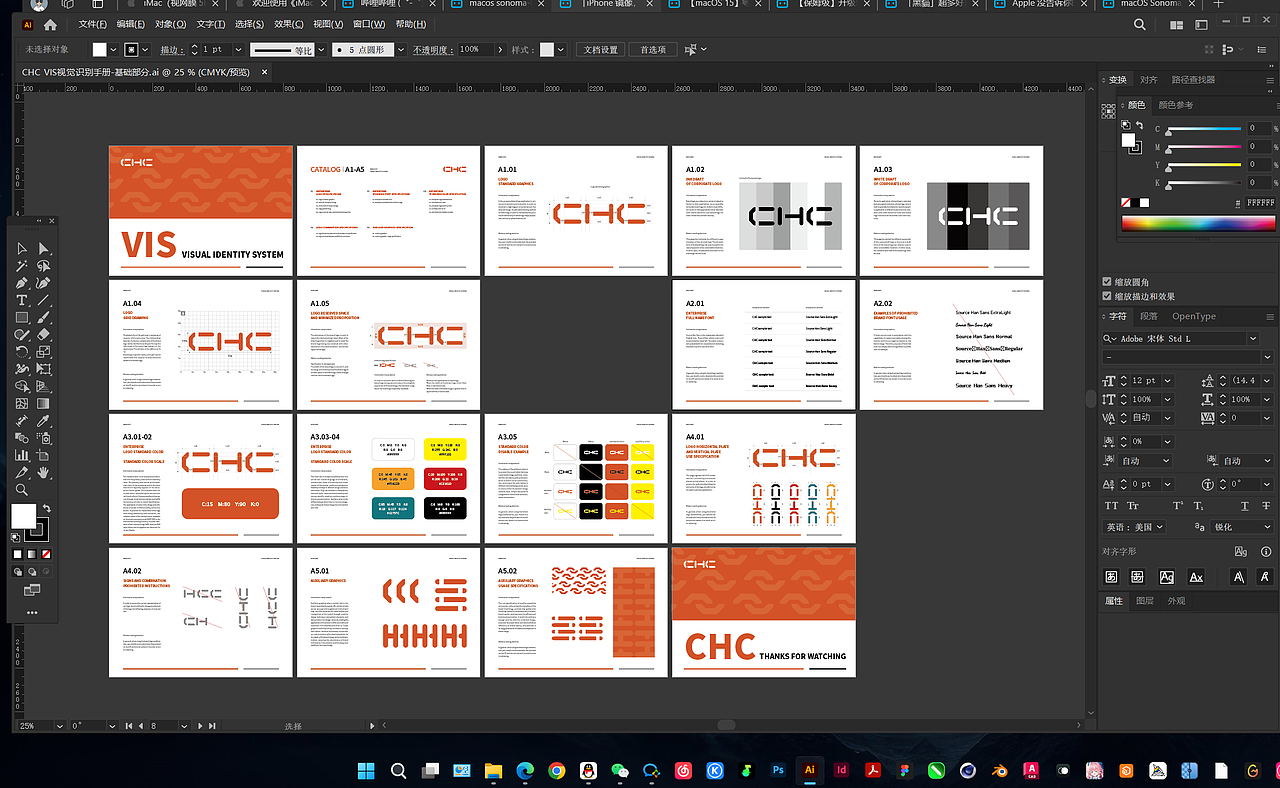Select the Artboard tool
Image resolution: width=1280 pixels, height=788 pixels.
click(x=44, y=456)
